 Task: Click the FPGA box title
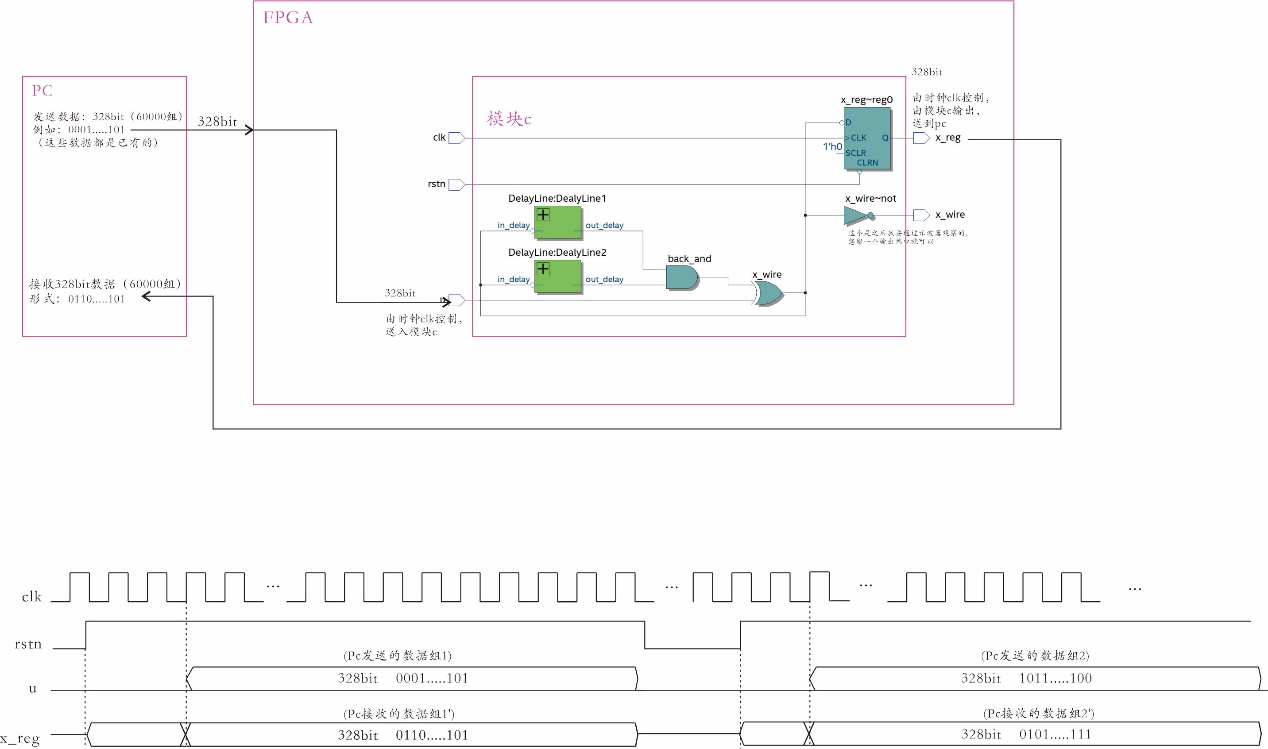(288, 17)
